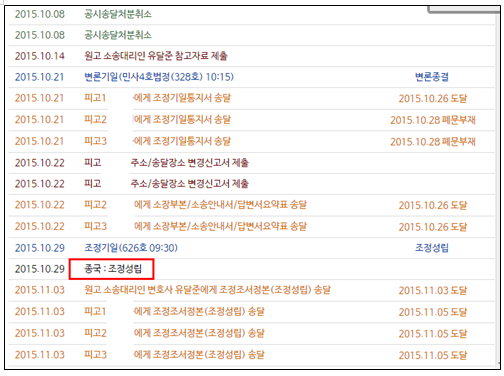
Task: Click 소장부본/소송안내서/답변서요약표 송달 text for 피고2
Action: [x=229, y=205]
